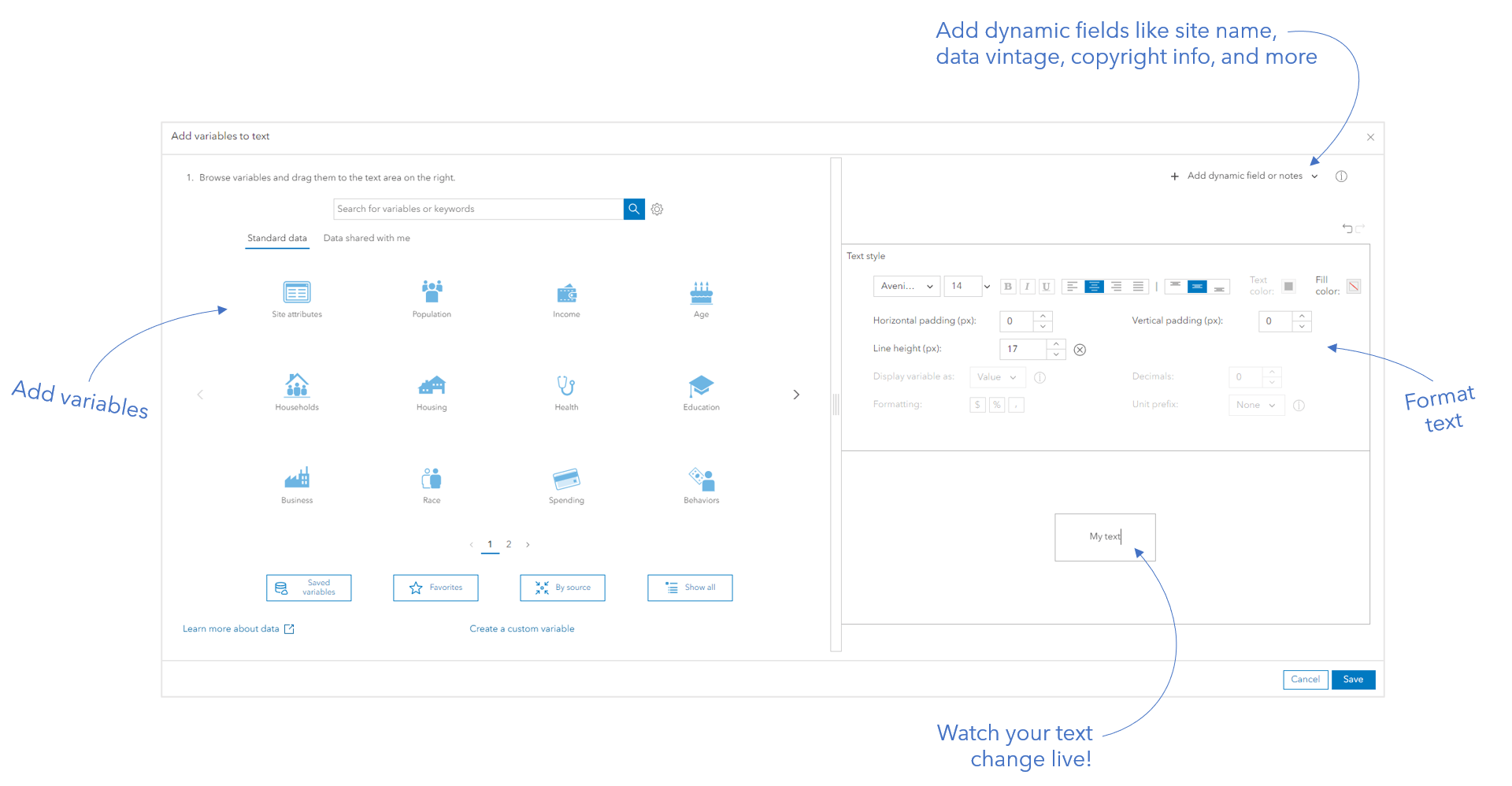Increase horizontal padding value
The width and height of the screenshot is (1512, 786).
click(1043, 316)
